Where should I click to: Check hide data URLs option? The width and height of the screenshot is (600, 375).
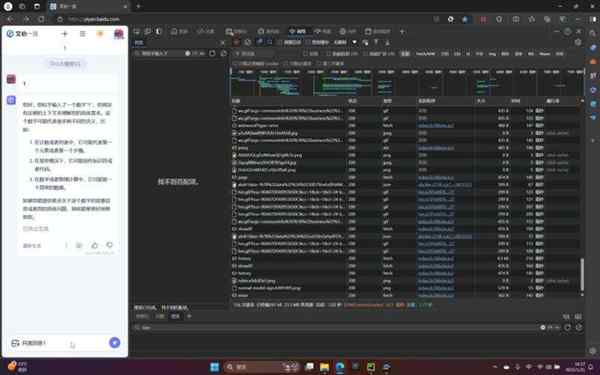pos(328,54)
